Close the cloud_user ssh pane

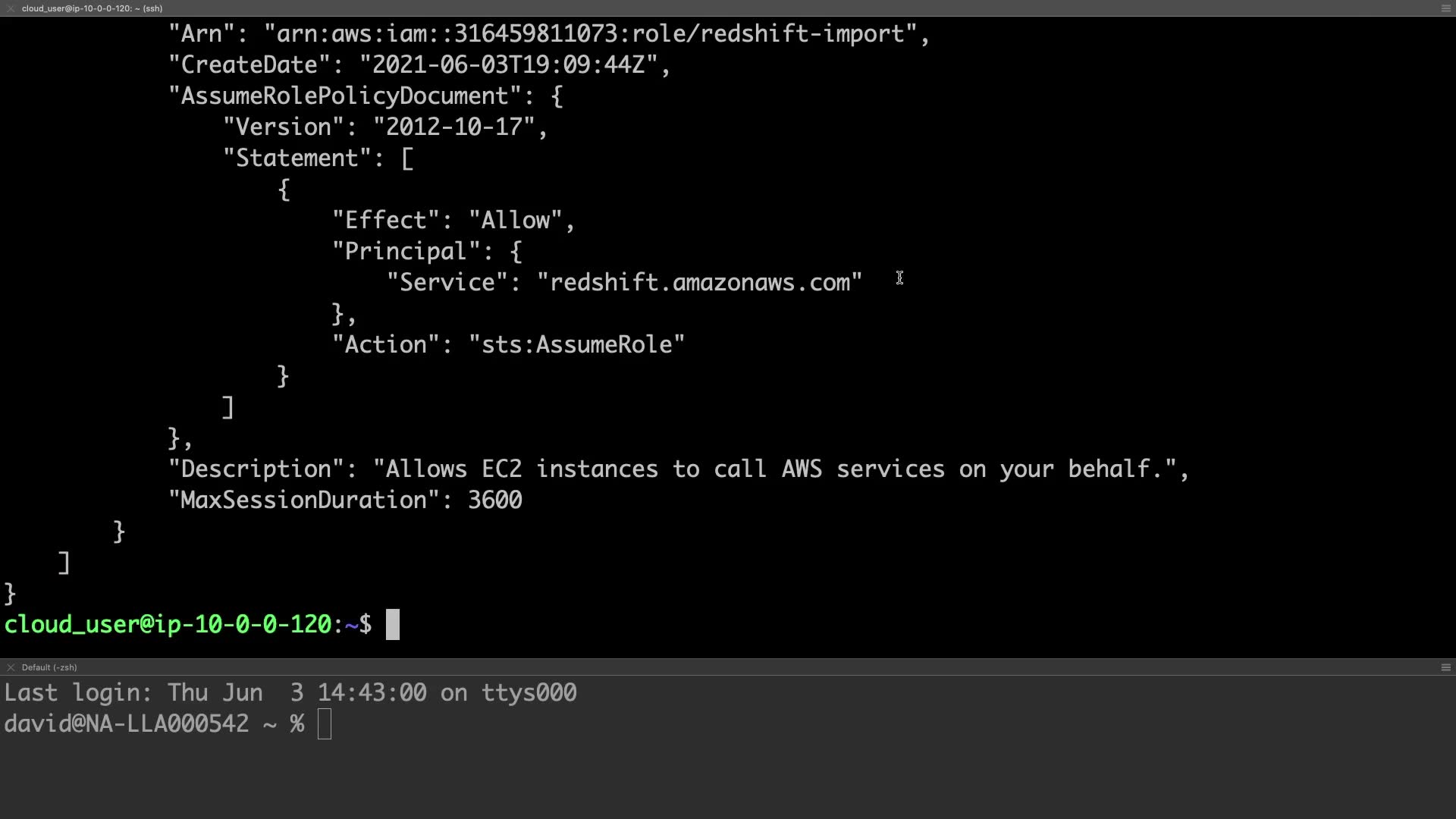click(x=11, y=8)
